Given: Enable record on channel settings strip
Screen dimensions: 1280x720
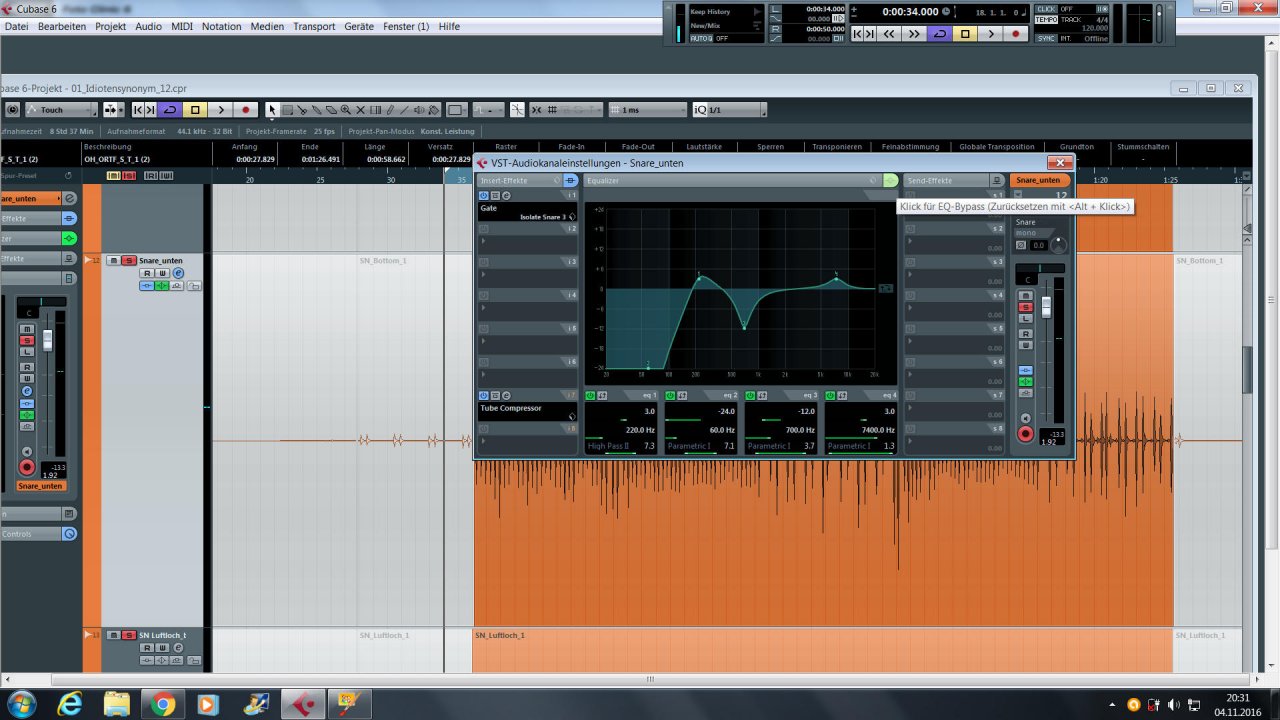Looking at the screenshot, I should point(1025,434).
